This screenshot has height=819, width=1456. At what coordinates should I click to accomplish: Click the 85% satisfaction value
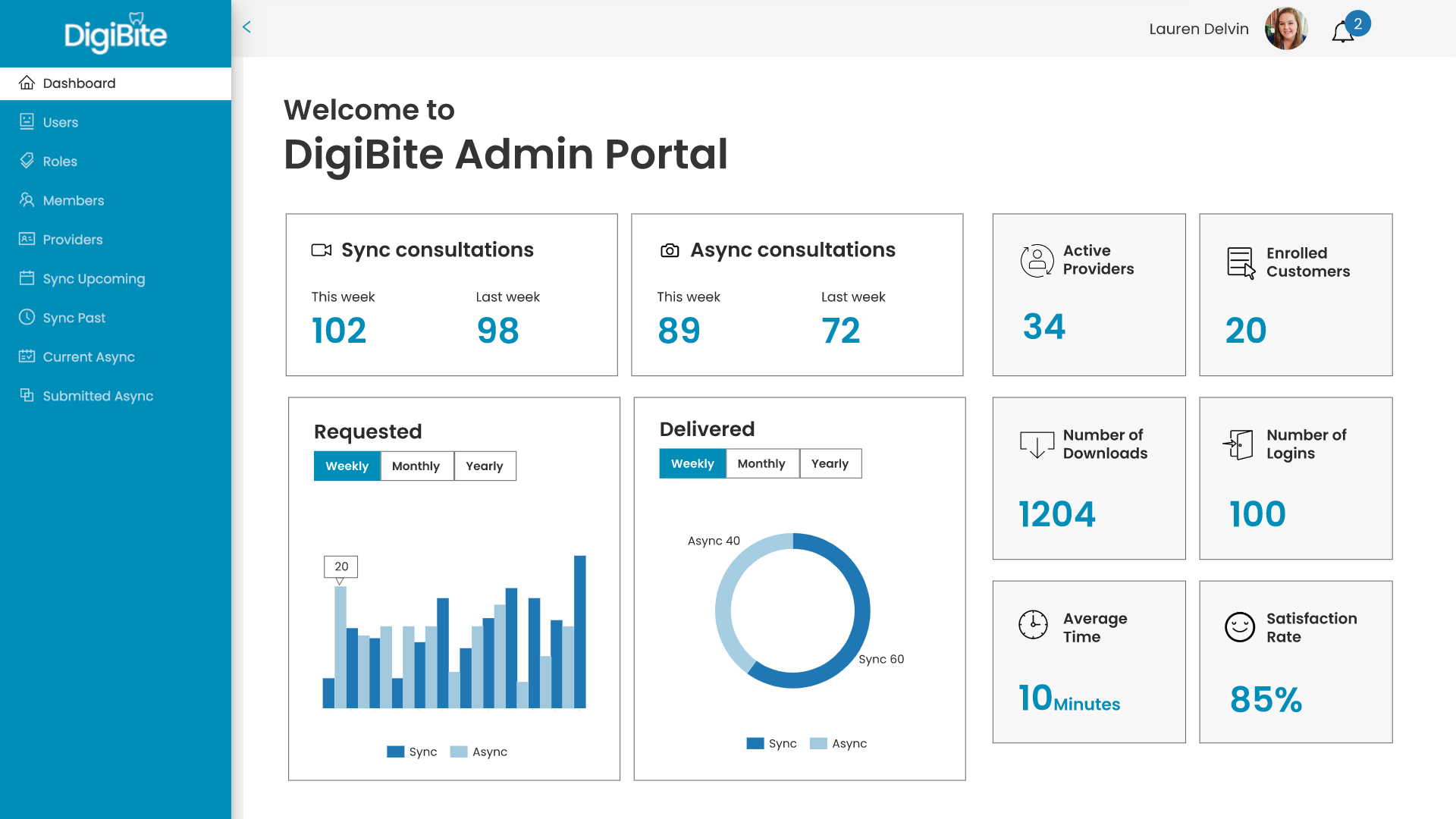[1266, 699]
